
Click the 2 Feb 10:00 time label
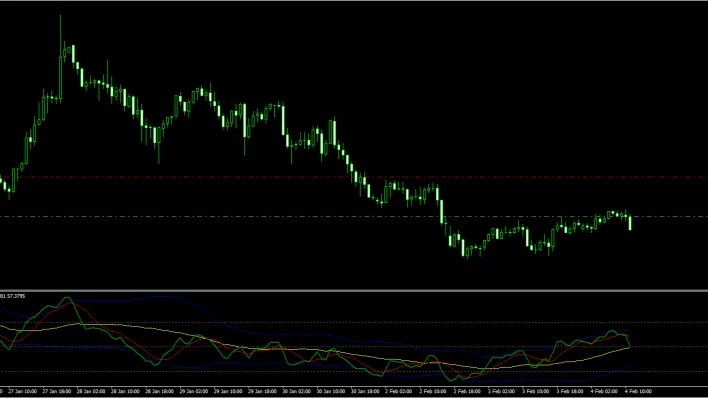[433, 391]
